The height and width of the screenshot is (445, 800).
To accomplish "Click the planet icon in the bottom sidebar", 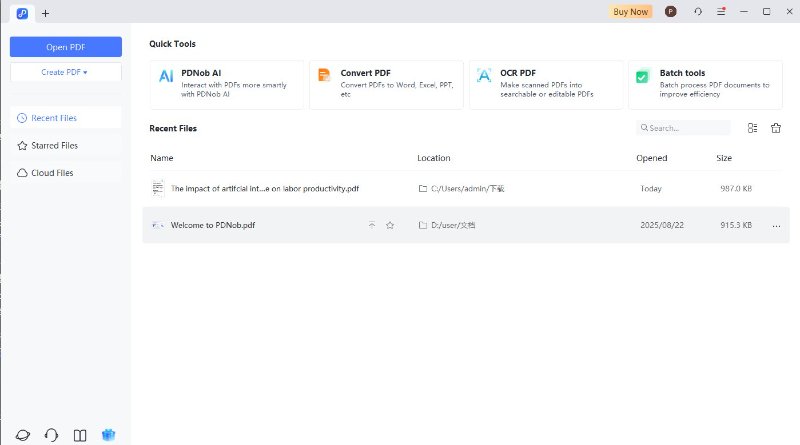I will (x=23, y=435).
